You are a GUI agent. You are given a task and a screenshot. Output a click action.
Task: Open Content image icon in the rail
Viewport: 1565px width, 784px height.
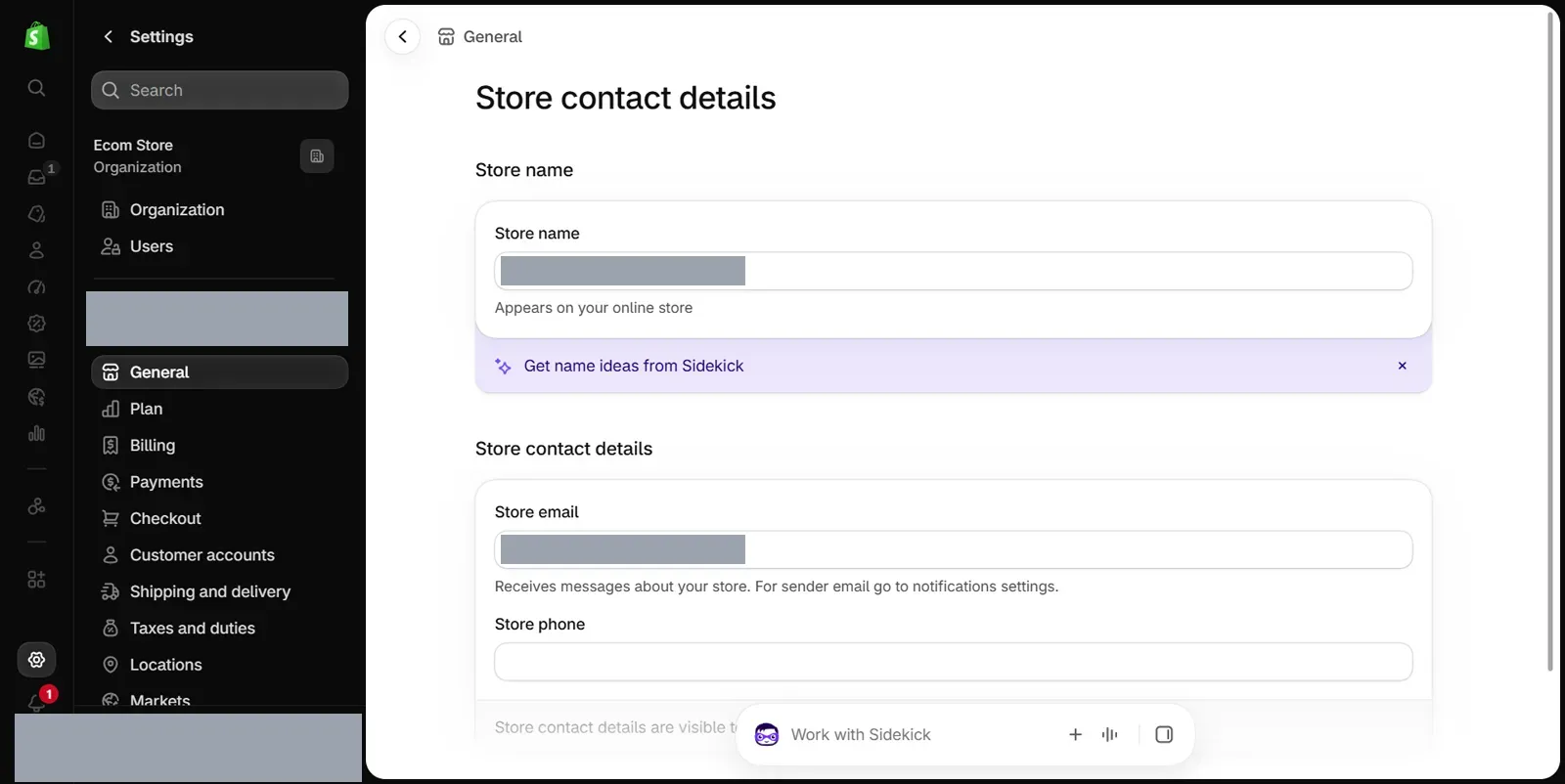click(x=36, y=360)
